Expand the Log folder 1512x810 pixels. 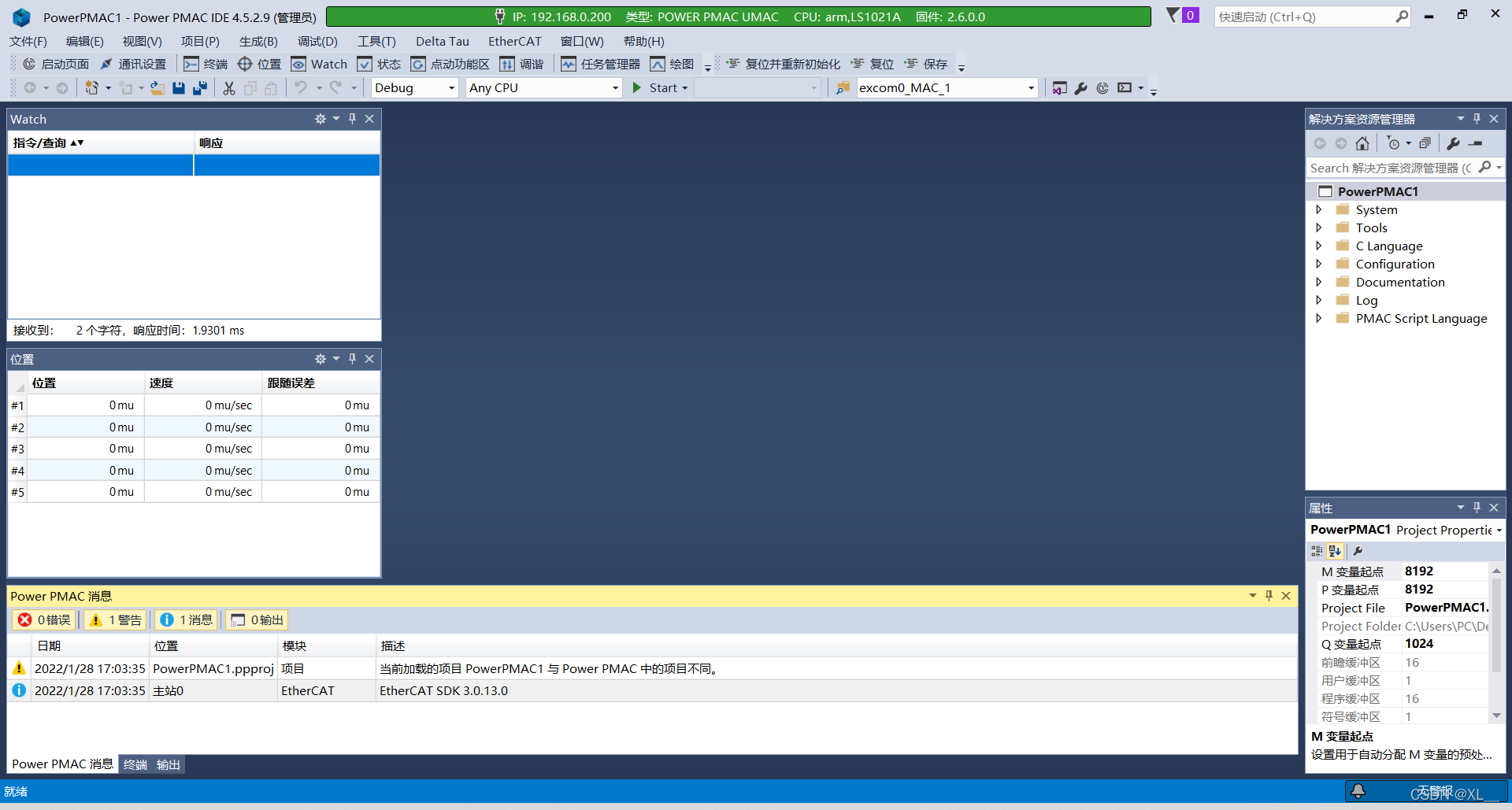pos(1319,300)
